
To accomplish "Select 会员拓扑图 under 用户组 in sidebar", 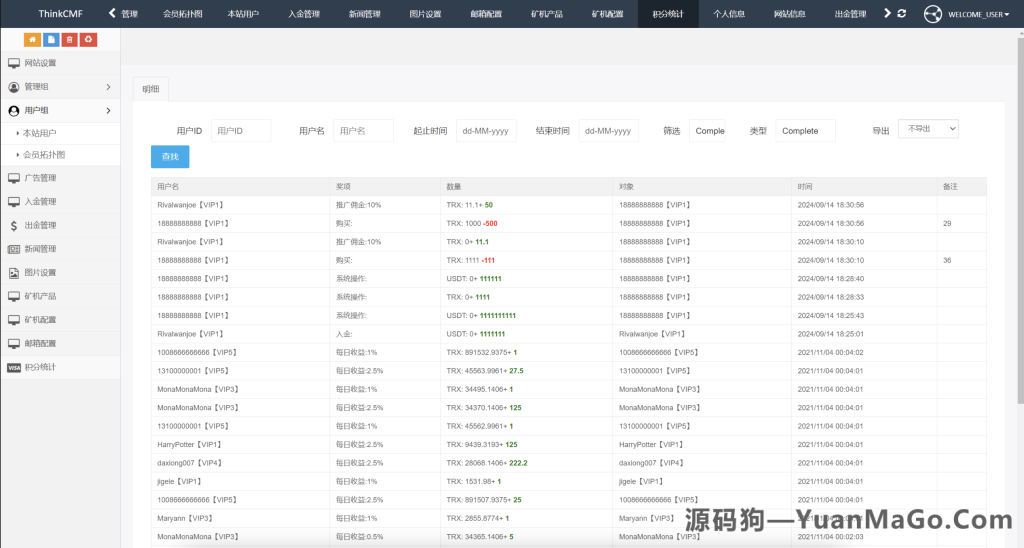I will pyautogui.click(x=60, y=155).
